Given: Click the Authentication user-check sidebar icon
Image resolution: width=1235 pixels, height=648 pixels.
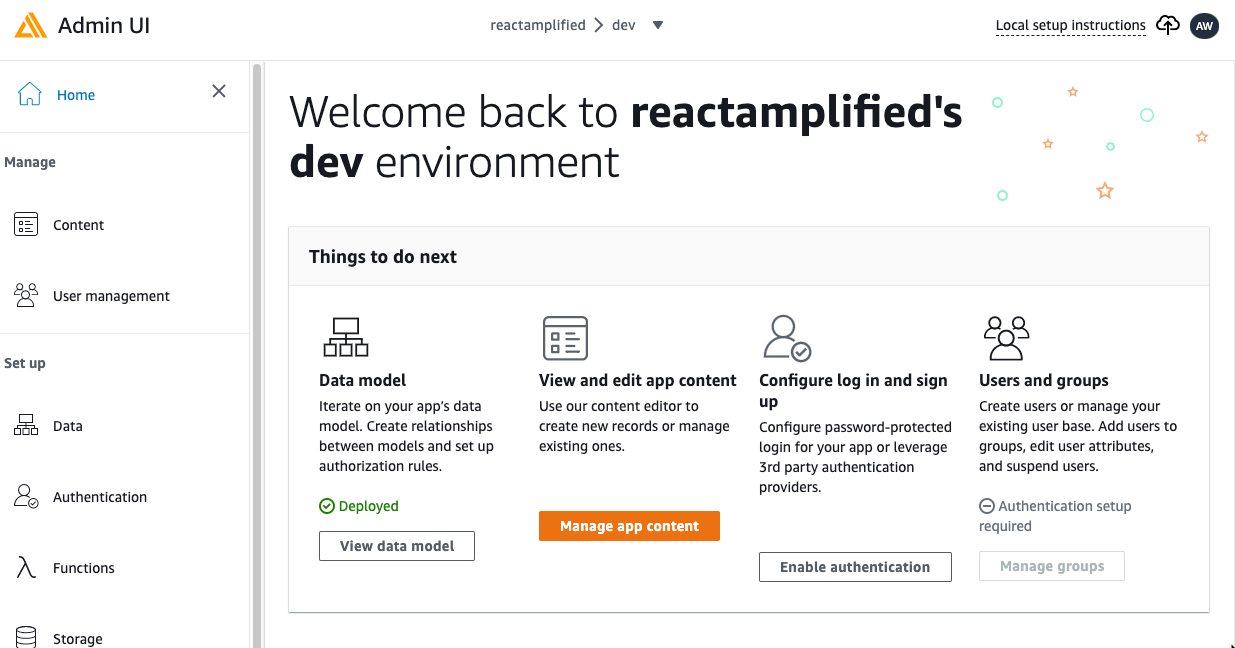Looking at the screenshot, I should [x=26, y=496].
